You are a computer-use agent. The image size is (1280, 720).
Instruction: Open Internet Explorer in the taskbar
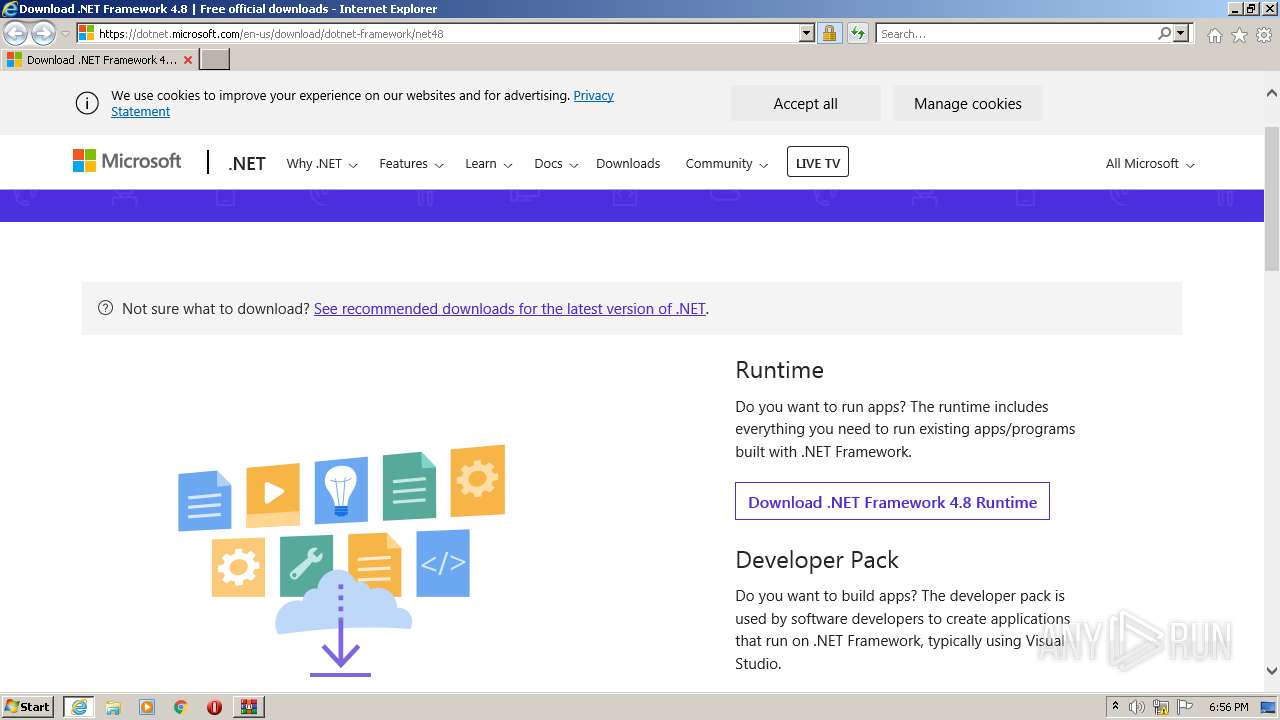79,707
